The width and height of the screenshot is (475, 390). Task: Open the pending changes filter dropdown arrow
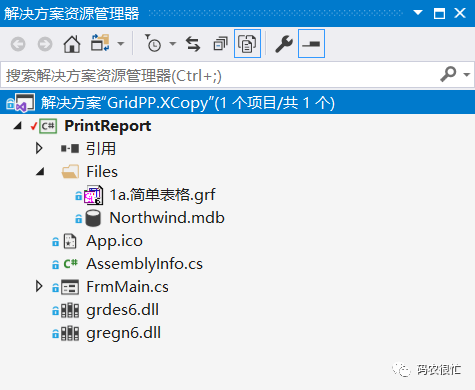[x=172, y=44]
